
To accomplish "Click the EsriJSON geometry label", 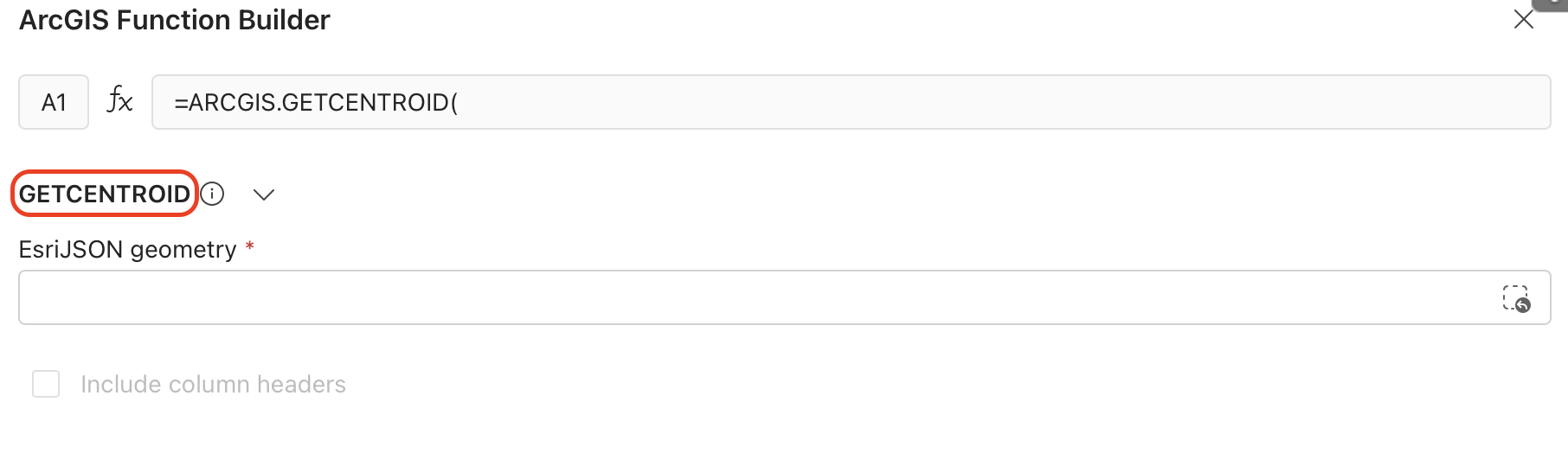I will click(x=127, y=250).
